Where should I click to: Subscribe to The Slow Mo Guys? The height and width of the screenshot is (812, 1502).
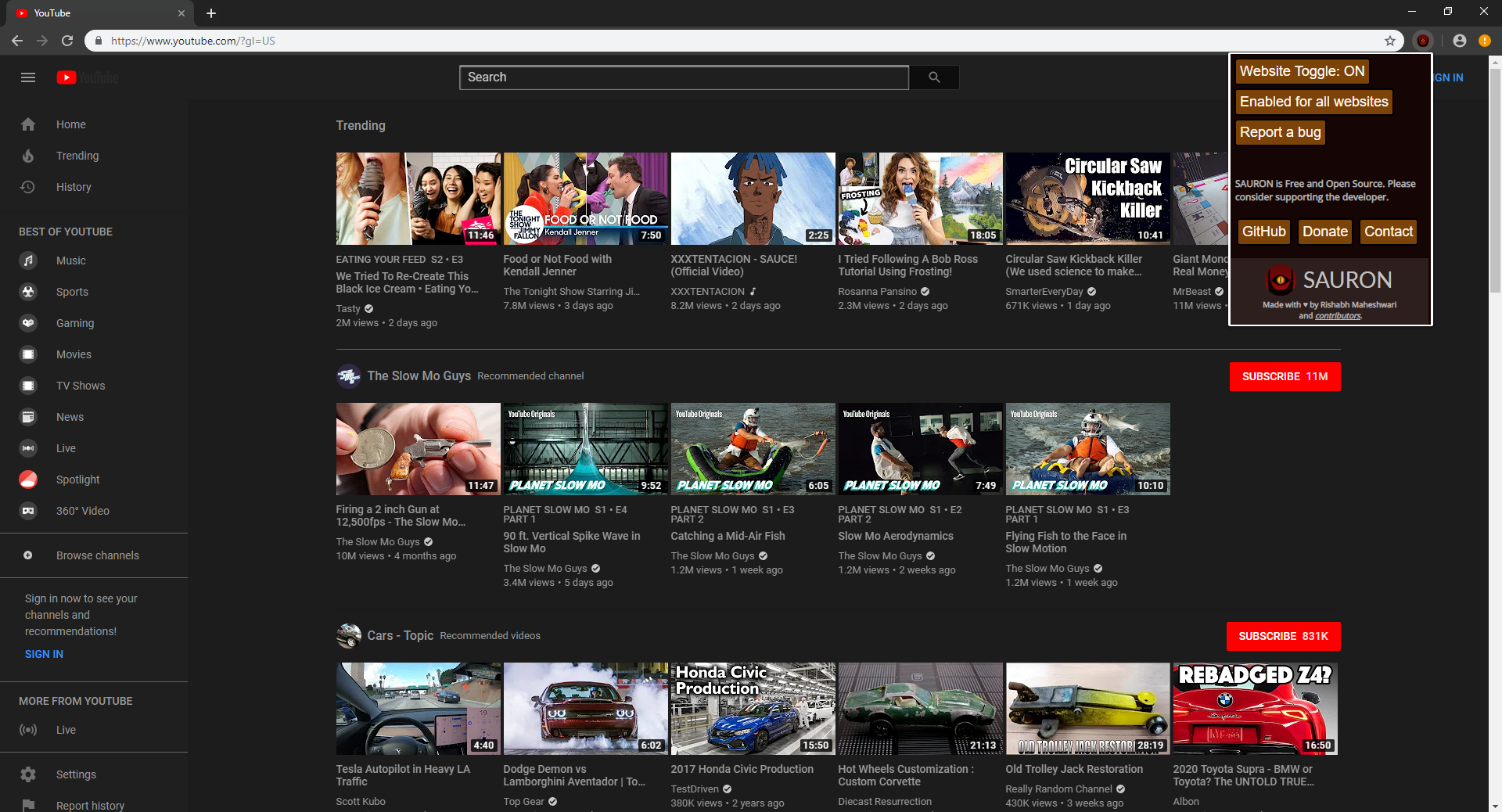click(x=1285, y=376)
